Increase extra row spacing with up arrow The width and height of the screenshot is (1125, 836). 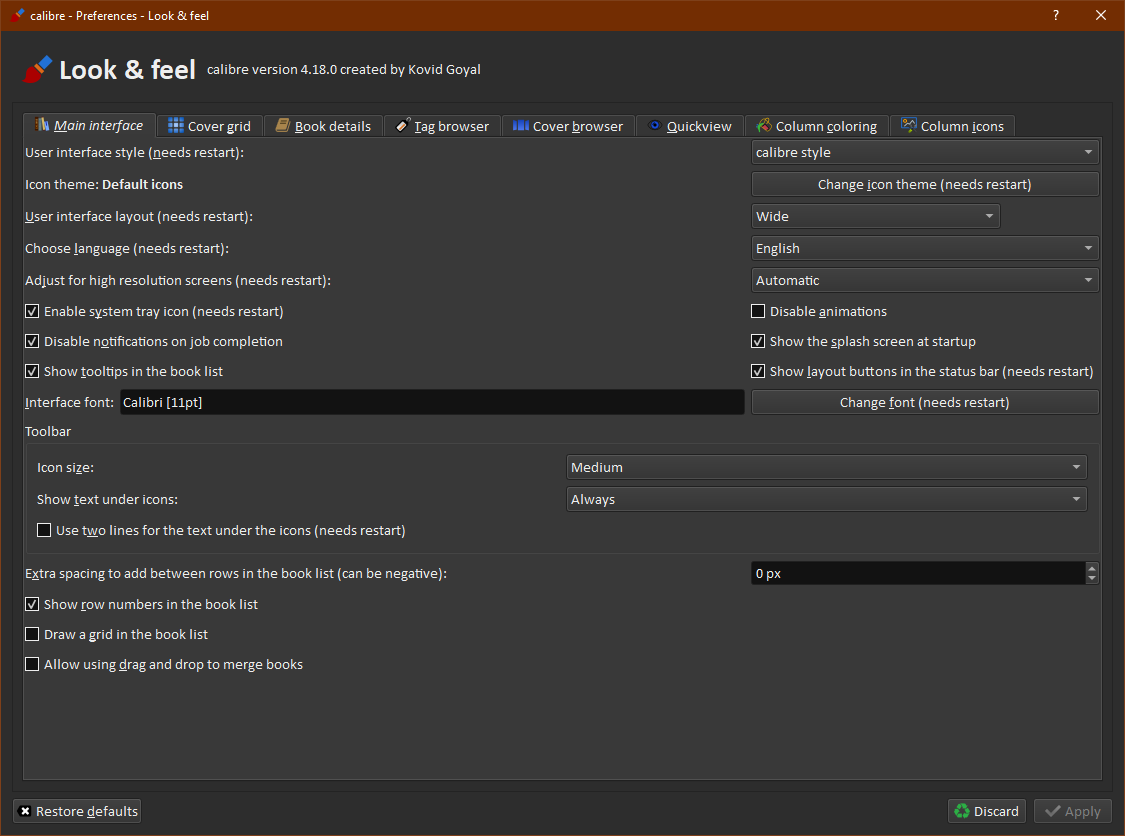point(1092,568)
